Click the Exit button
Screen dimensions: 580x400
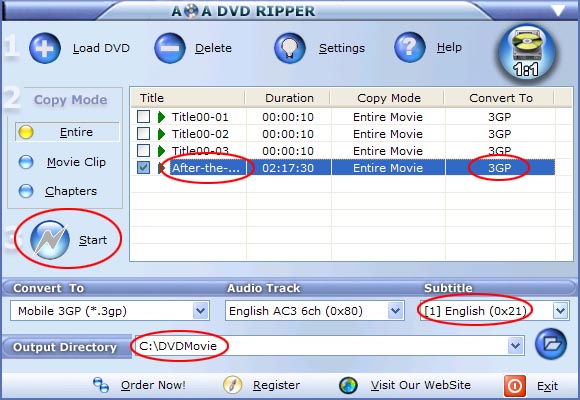(531, 386)
